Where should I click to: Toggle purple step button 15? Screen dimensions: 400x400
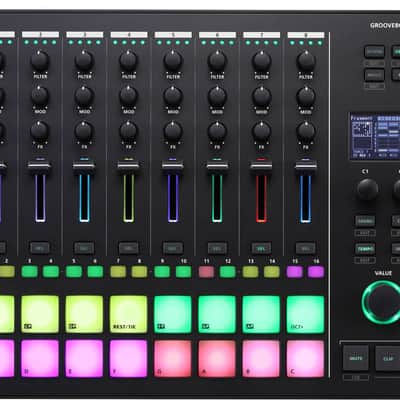295,272
